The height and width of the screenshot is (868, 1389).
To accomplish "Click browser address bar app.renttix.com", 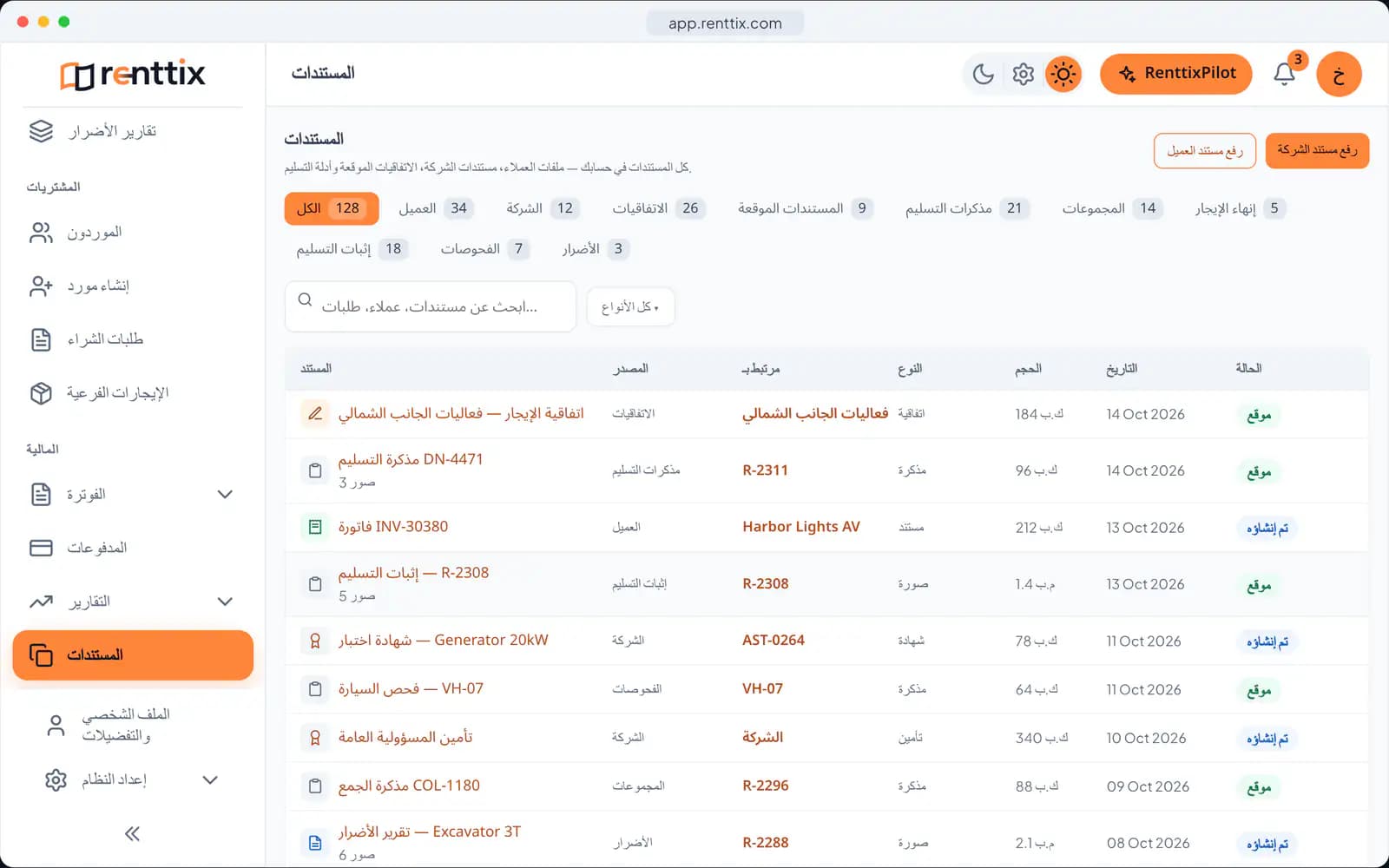I will click(725, 23).
